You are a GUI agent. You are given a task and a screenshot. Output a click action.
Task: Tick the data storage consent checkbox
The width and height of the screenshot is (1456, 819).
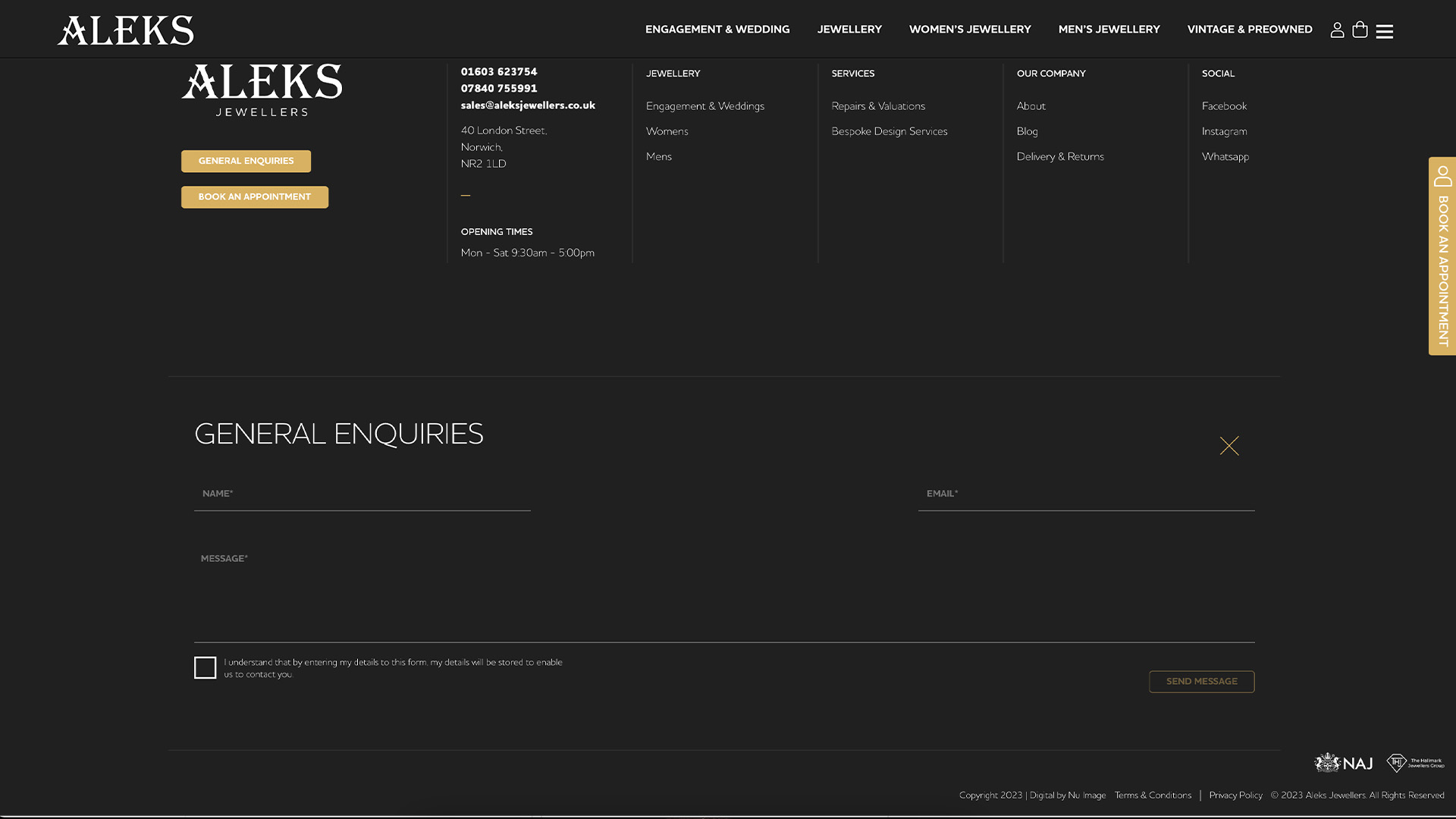205,667
